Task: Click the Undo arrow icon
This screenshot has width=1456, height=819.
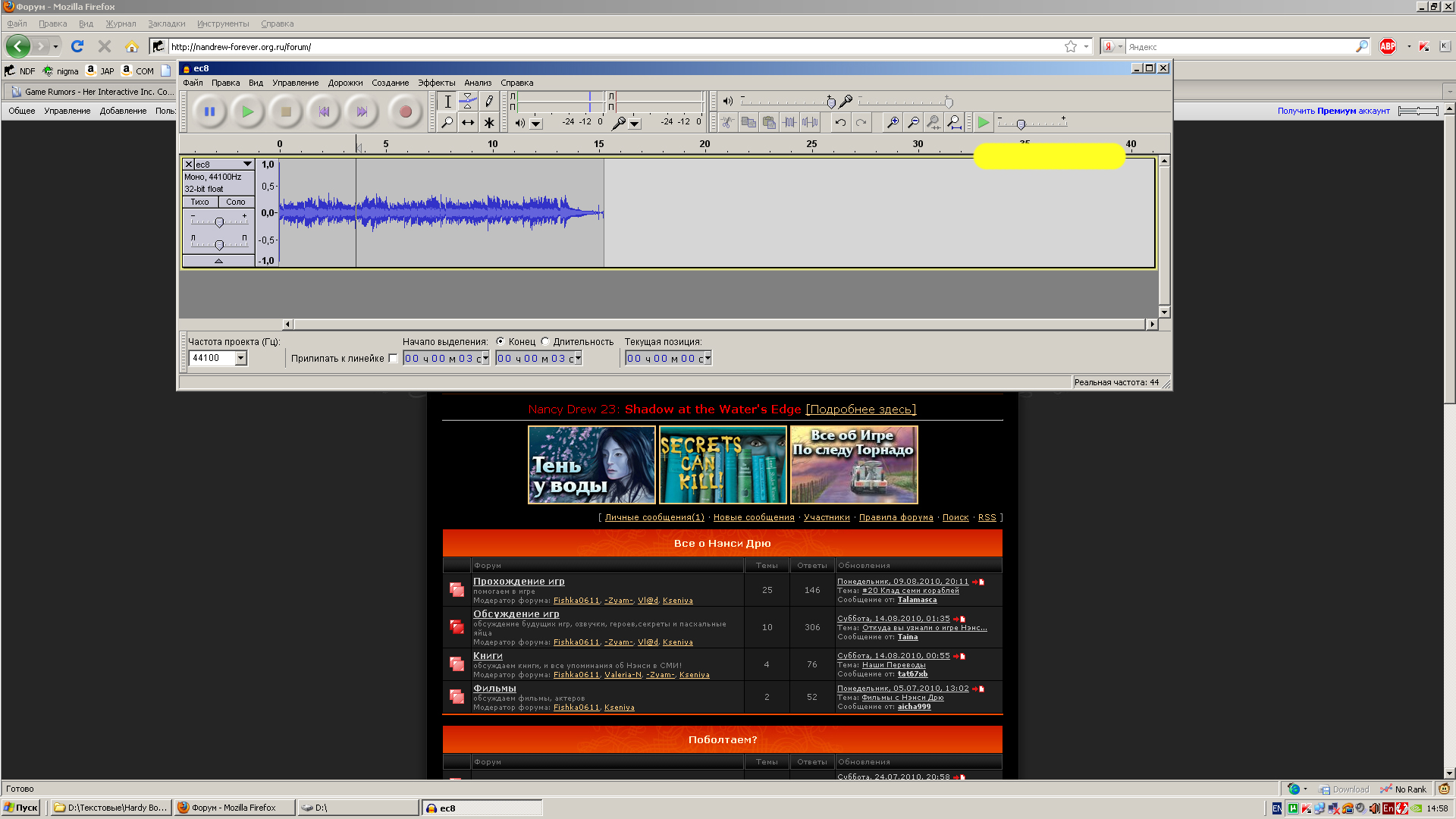Action: pyautogui.click(x=840, y=122)
